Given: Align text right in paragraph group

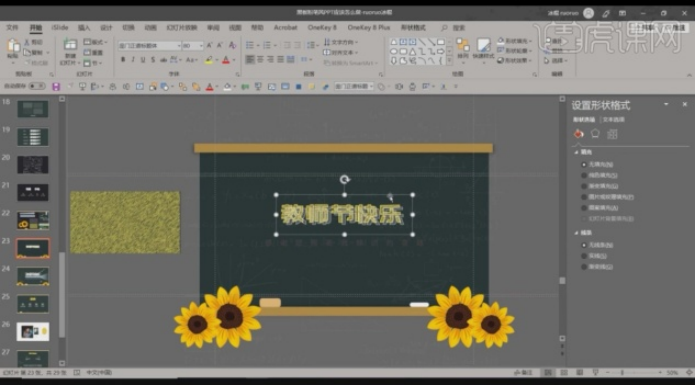Looking at the screenshot, I should [270, 59].
